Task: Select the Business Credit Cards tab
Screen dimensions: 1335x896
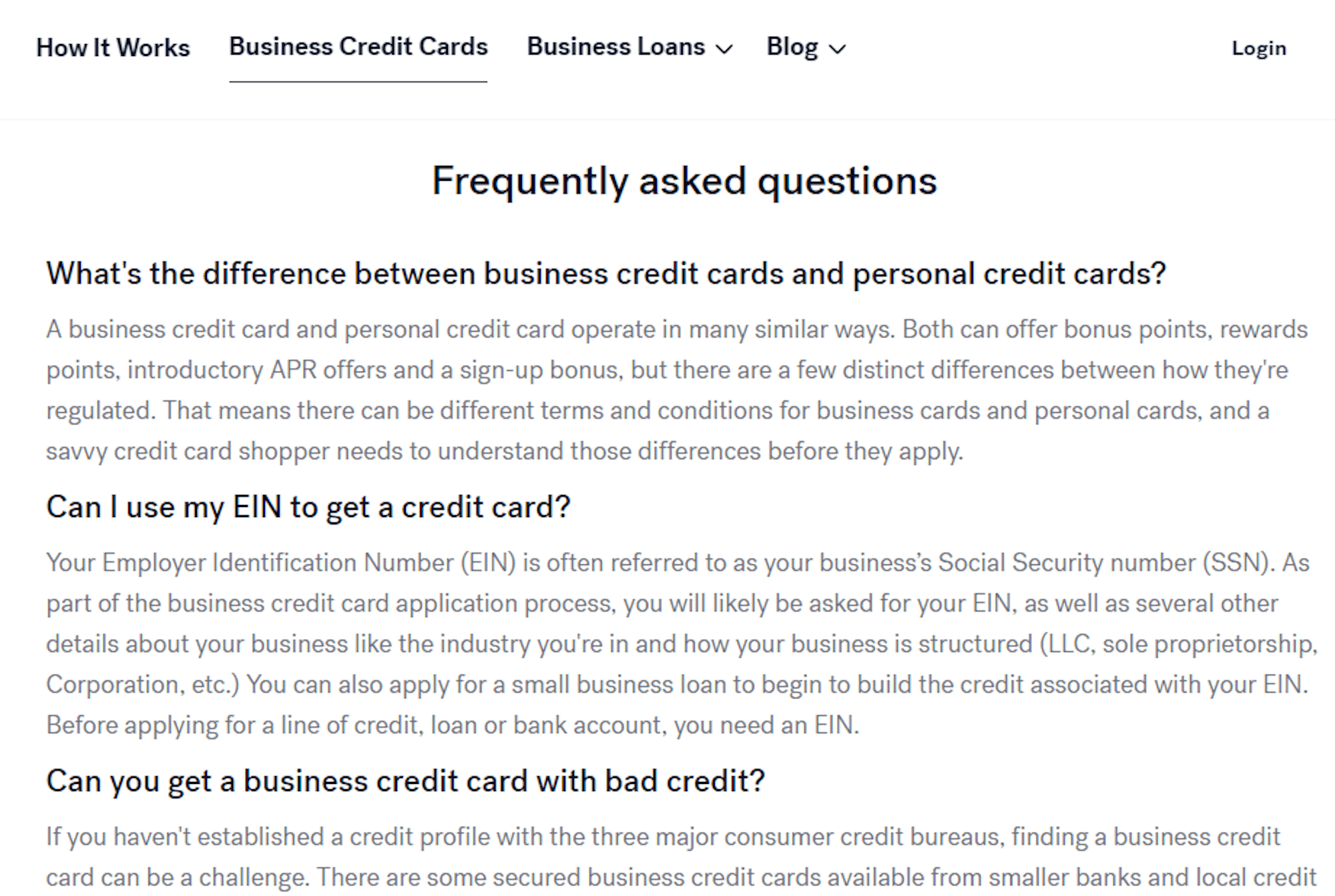Action: click(358, 47)
